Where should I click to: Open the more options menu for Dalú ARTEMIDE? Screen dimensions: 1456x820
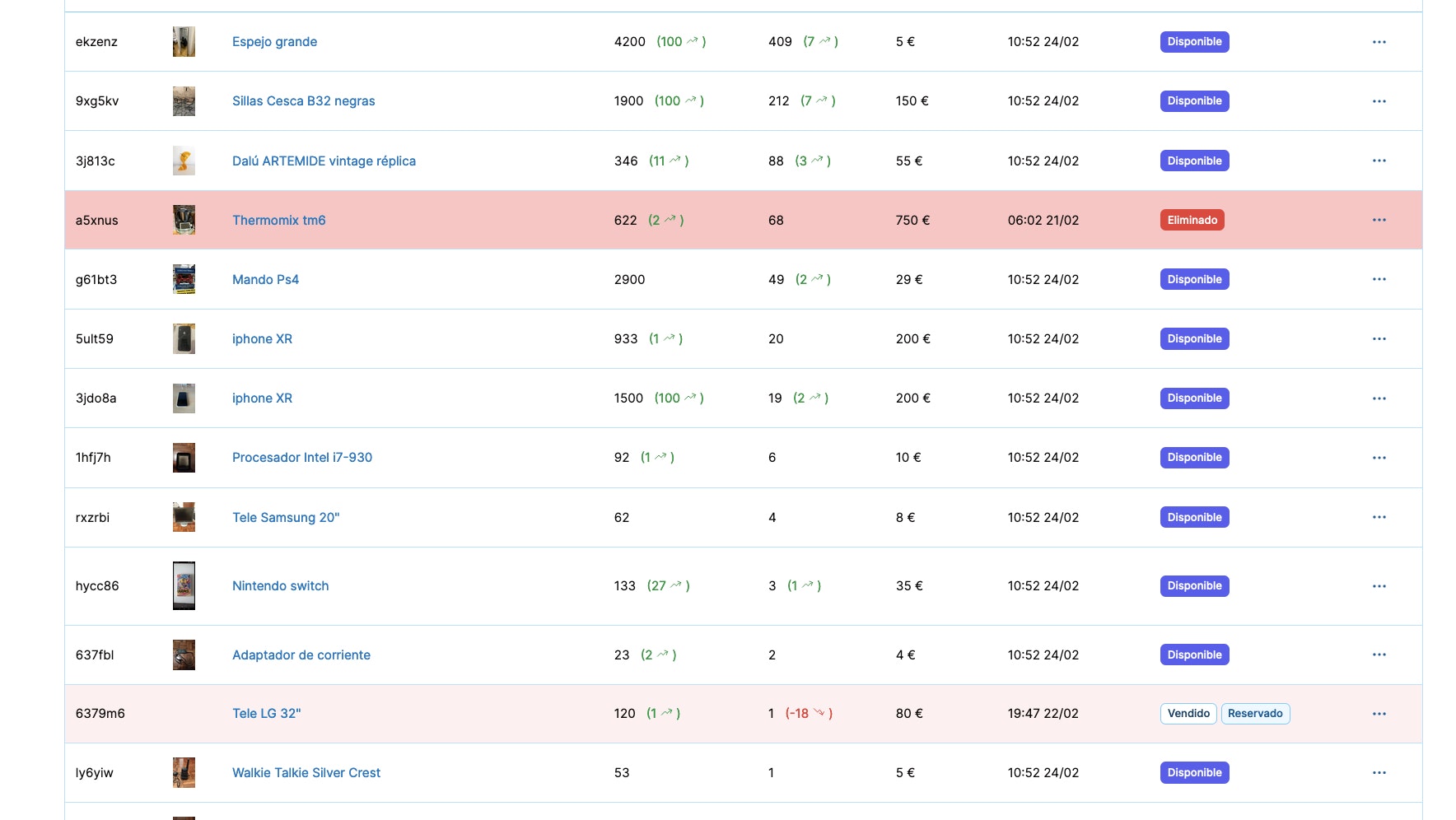[1379, 161]
